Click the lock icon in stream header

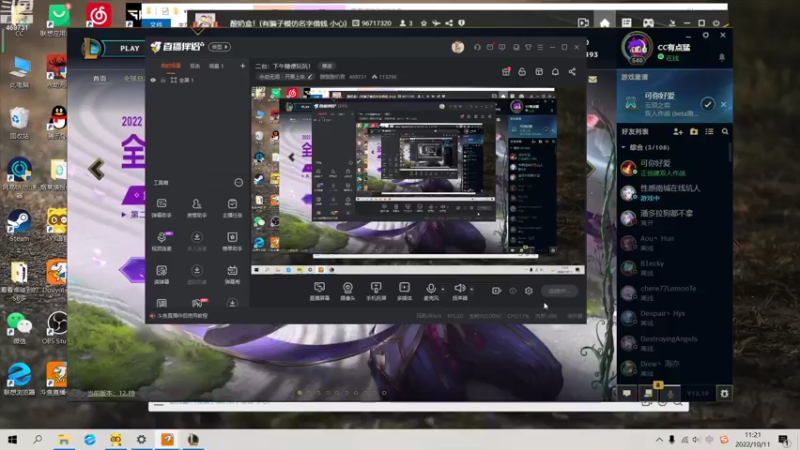pyautogui.click(x=522, y=72)
